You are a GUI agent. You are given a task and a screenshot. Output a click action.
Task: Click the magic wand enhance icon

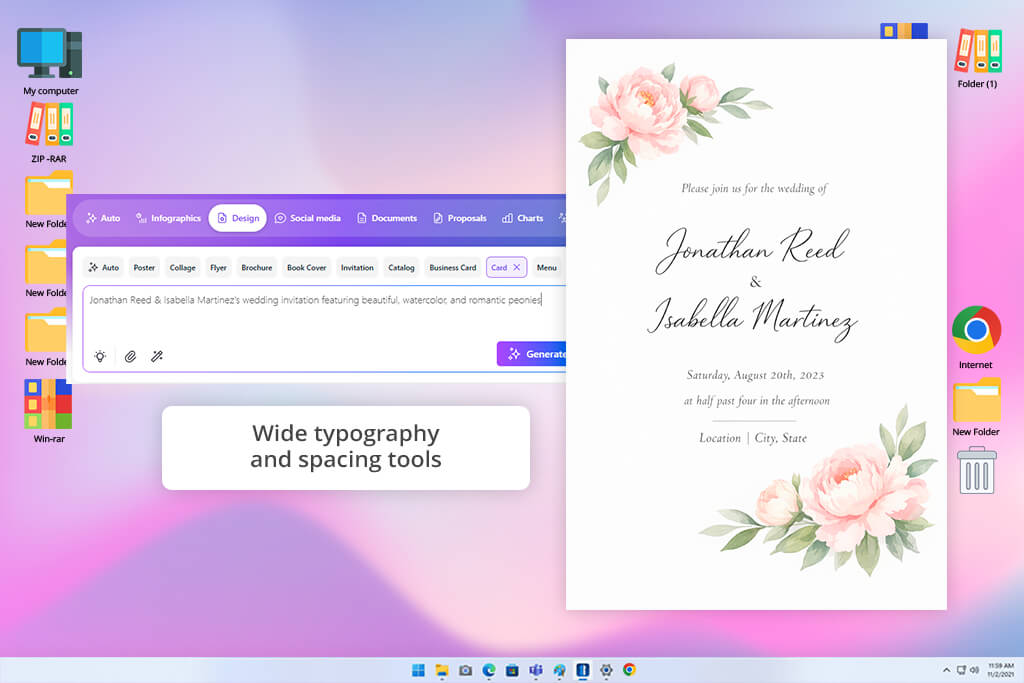(x=157, y=356)
